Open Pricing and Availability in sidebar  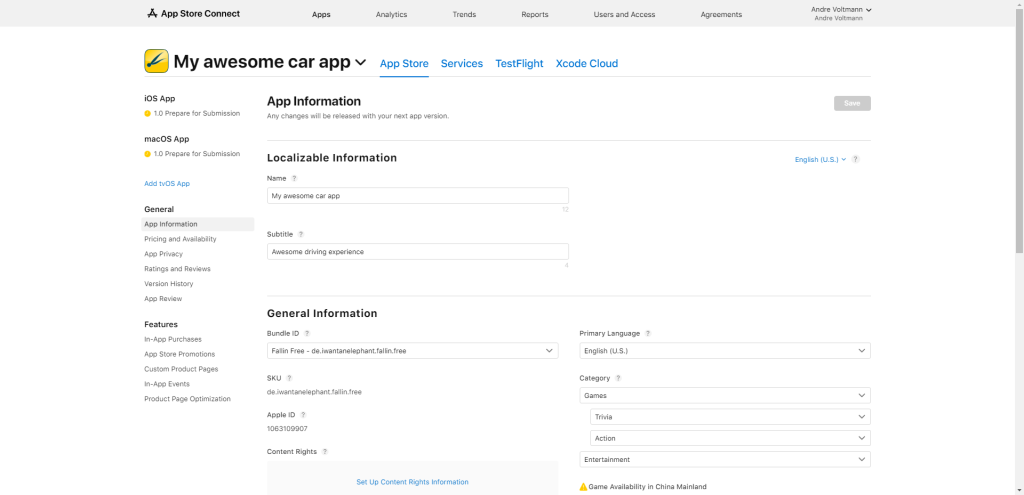(180, 239)
